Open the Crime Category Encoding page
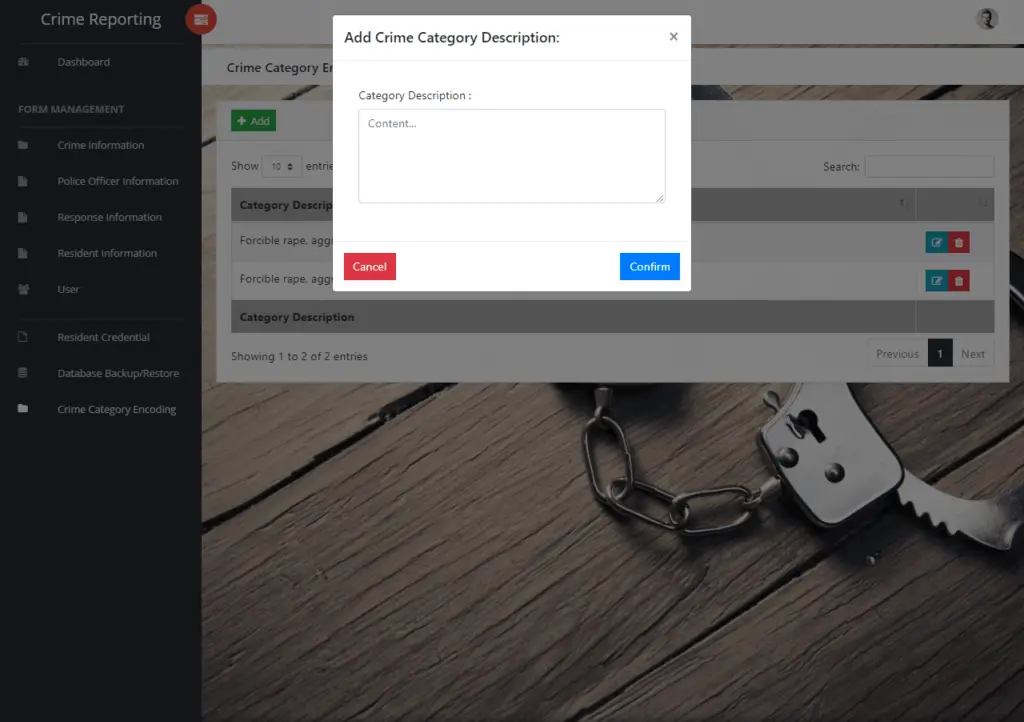1024x722 pixels. (x=22, y=409)
